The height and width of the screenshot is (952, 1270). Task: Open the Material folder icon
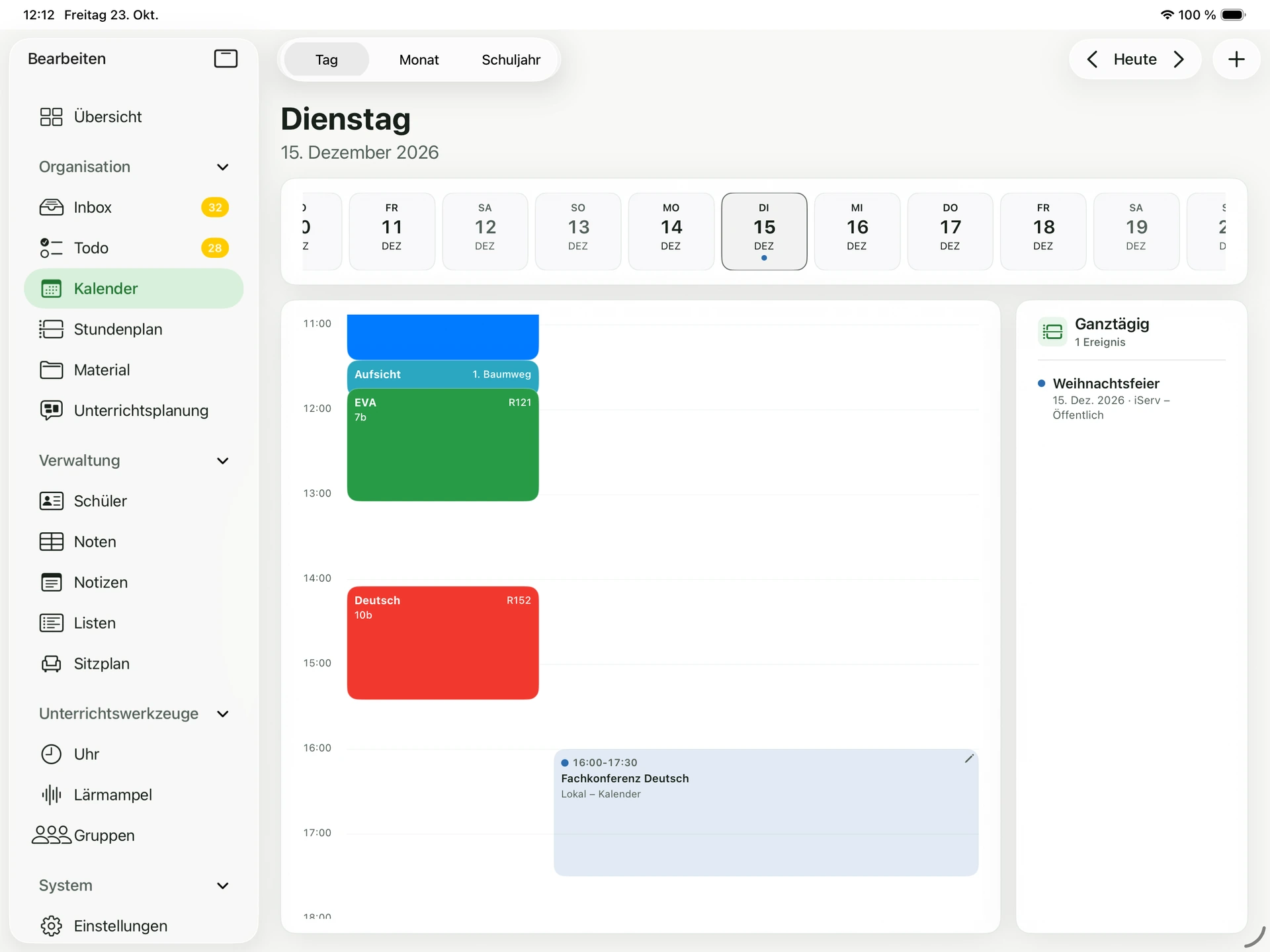pyautogui.click(x=51, y=370)
